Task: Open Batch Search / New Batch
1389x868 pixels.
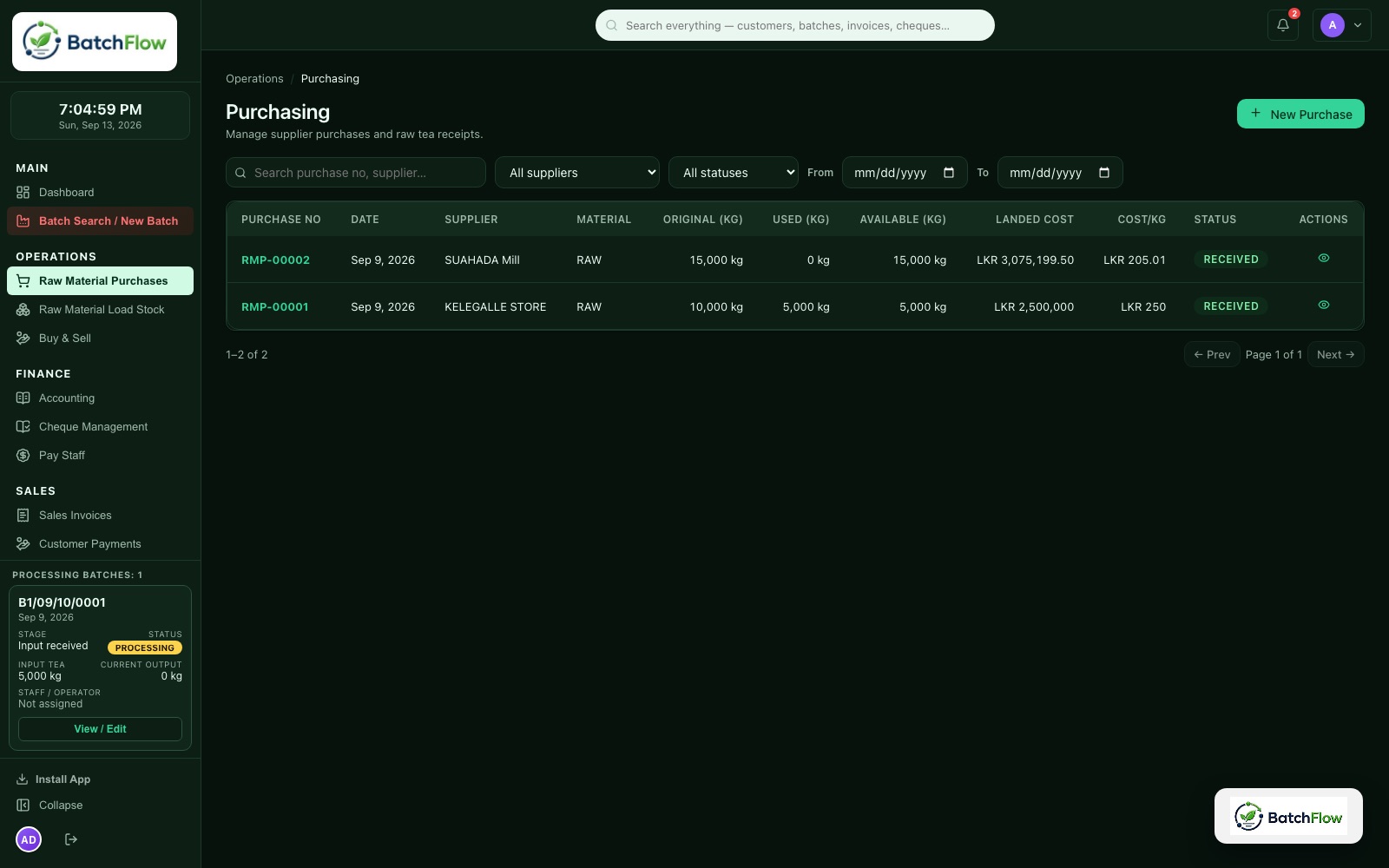Action: [100, 221]
